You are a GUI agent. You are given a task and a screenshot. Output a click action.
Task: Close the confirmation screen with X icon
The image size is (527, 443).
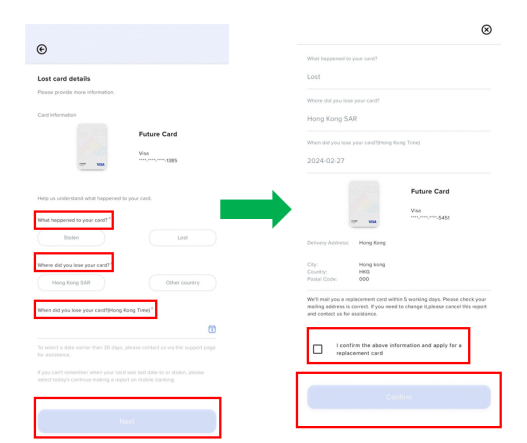point(486,30)
